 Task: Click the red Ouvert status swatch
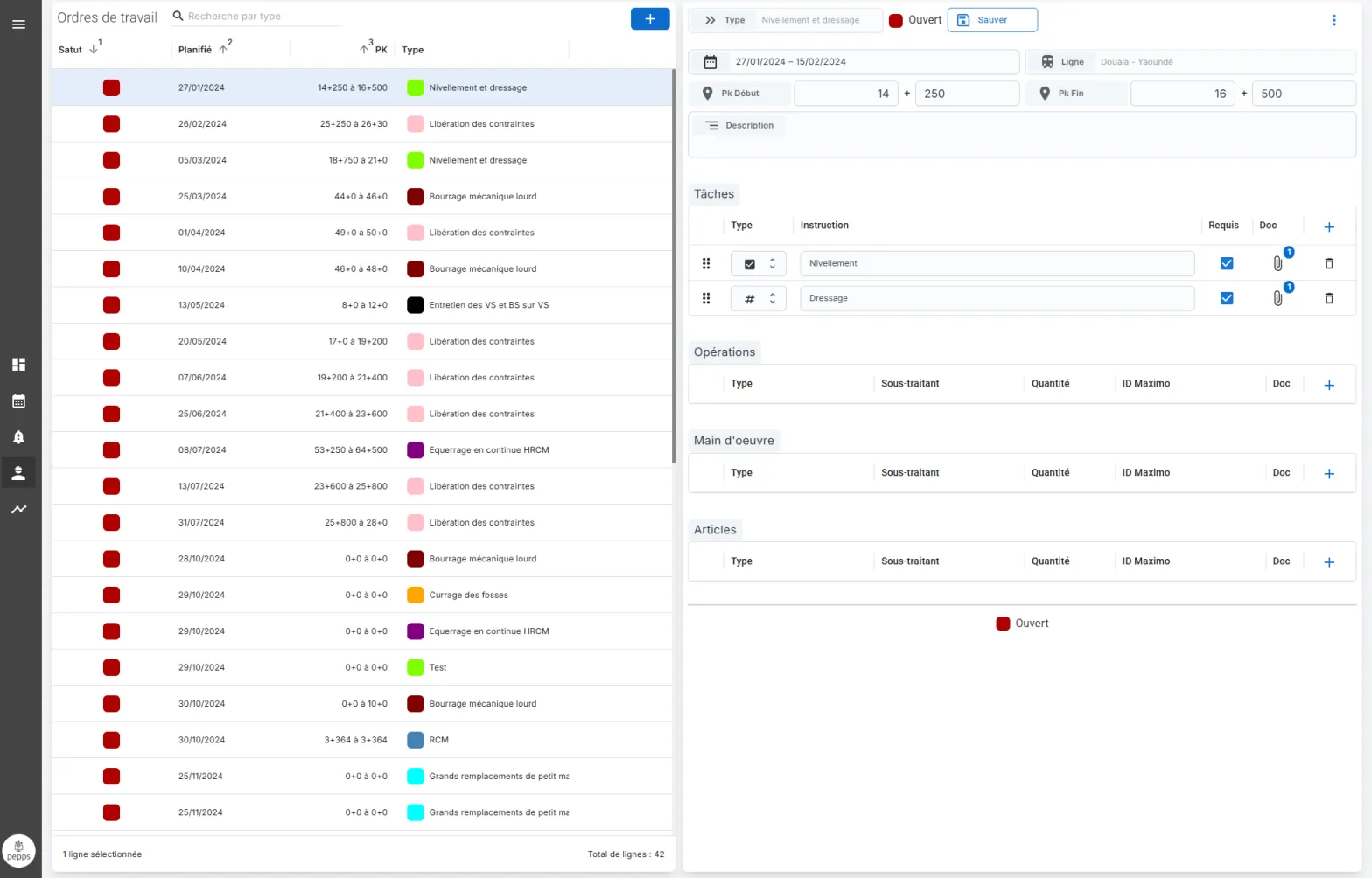click(896, 20)
